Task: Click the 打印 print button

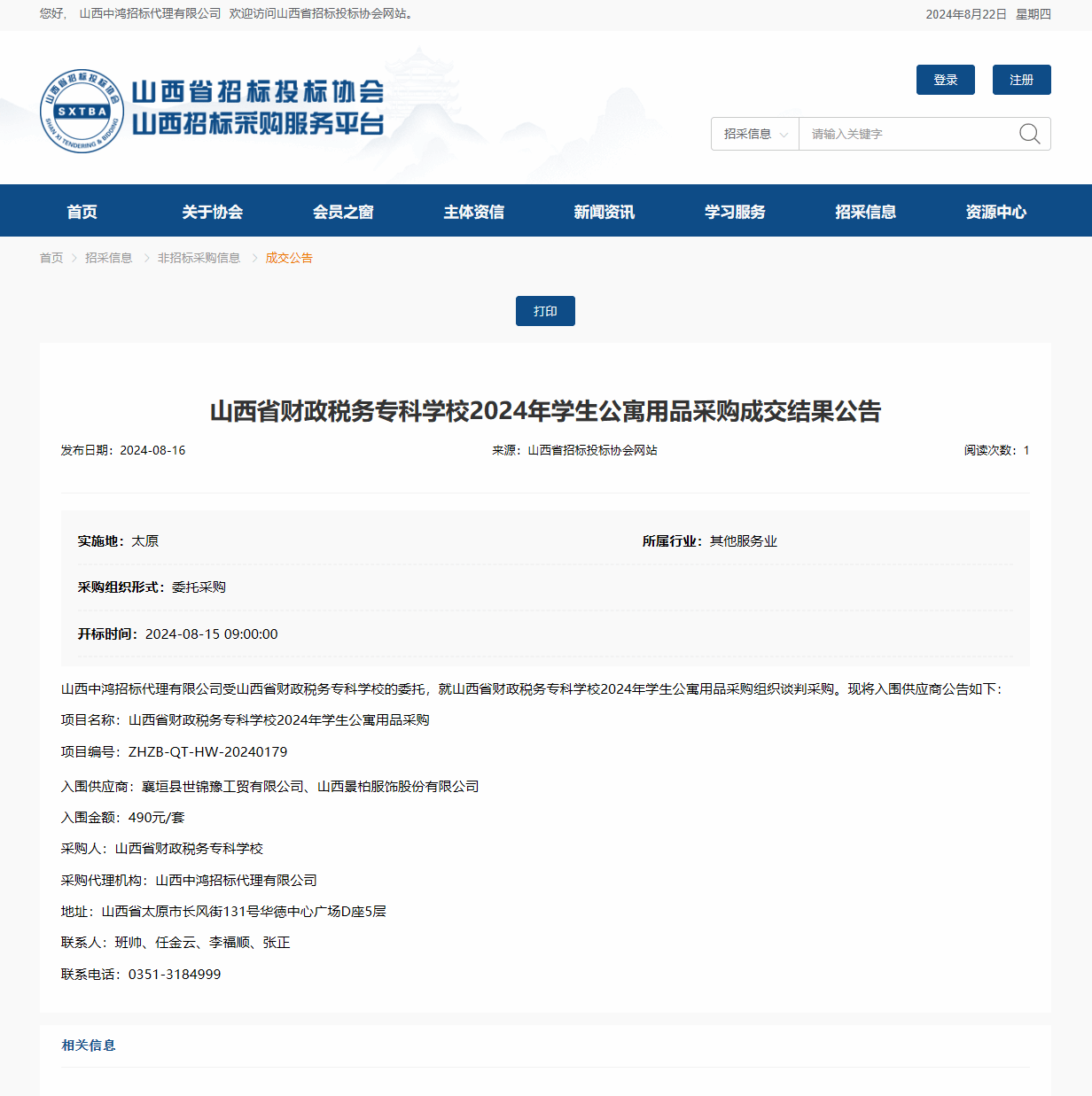Action: point(545,311)
